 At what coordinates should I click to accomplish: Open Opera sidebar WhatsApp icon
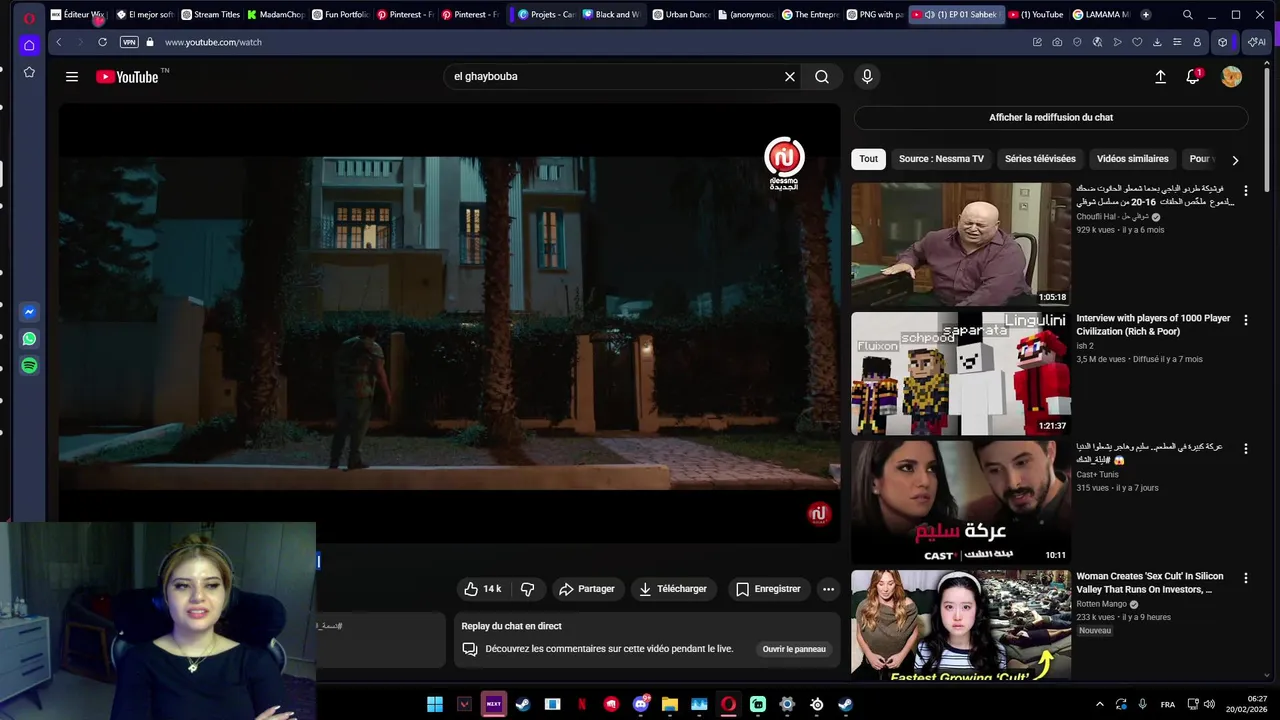pos(29,339)
